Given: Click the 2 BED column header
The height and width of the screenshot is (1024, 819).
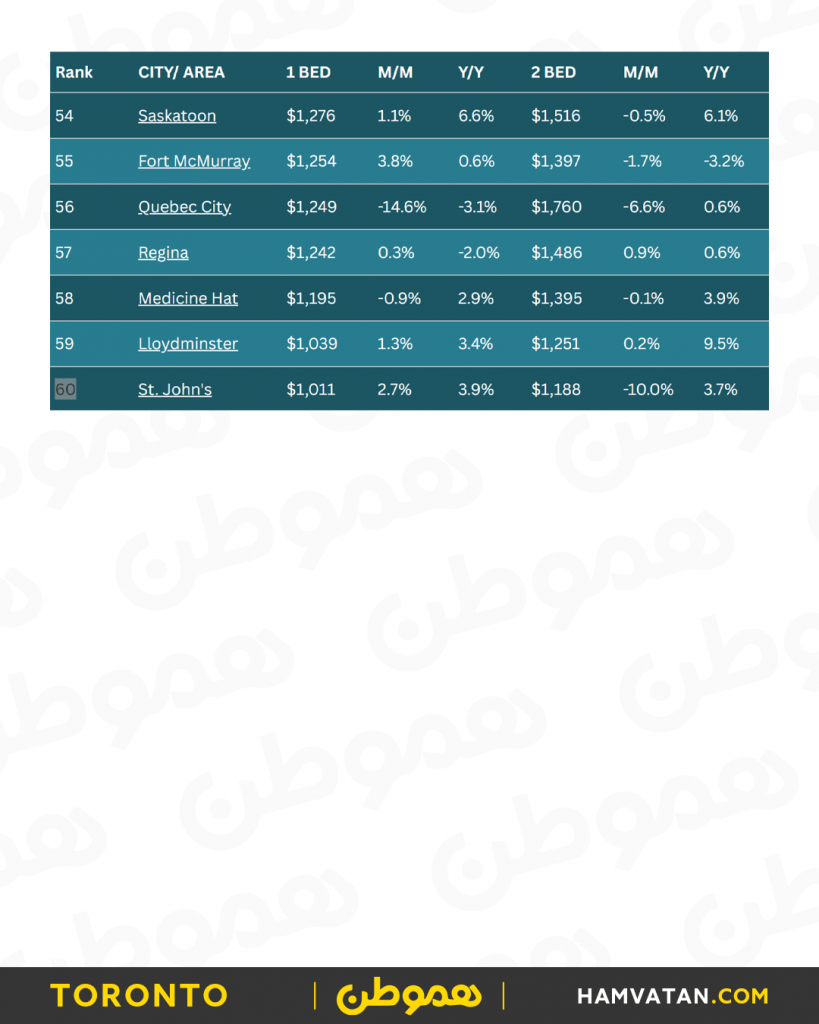Looking at the screenshot, I should click(553, 72).
